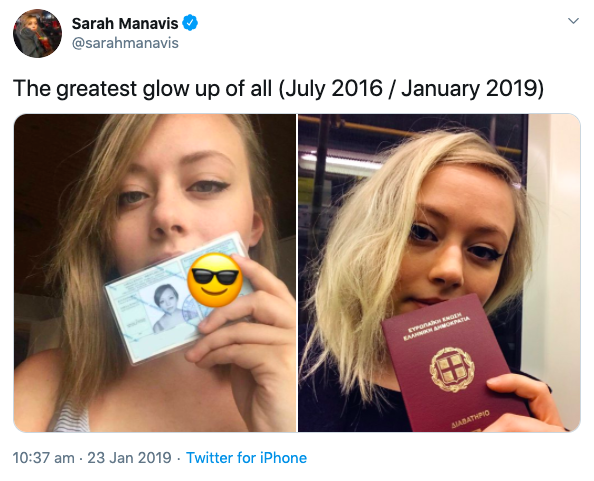Click the gold emblem on the passport

[x=452, y=369]
